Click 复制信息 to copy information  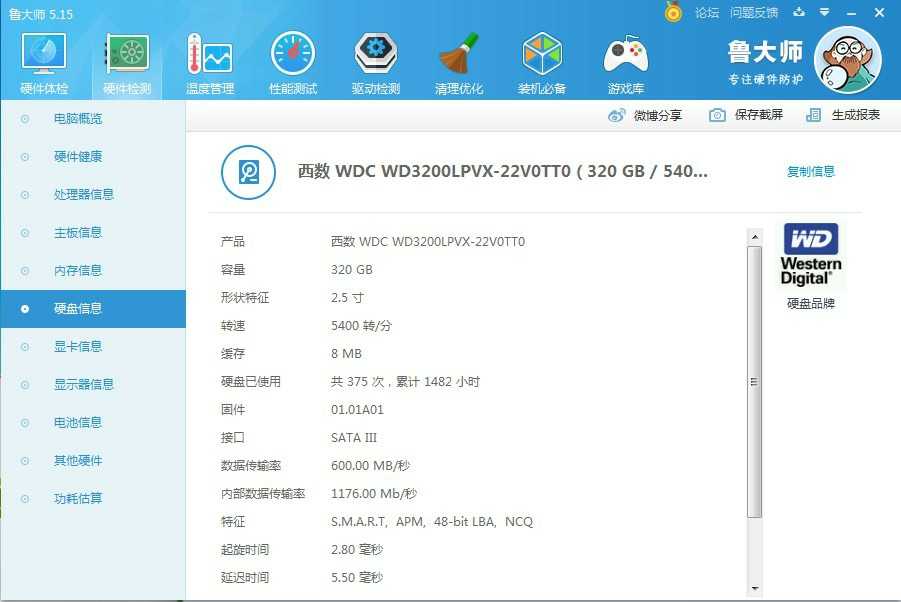pos(810,171)
